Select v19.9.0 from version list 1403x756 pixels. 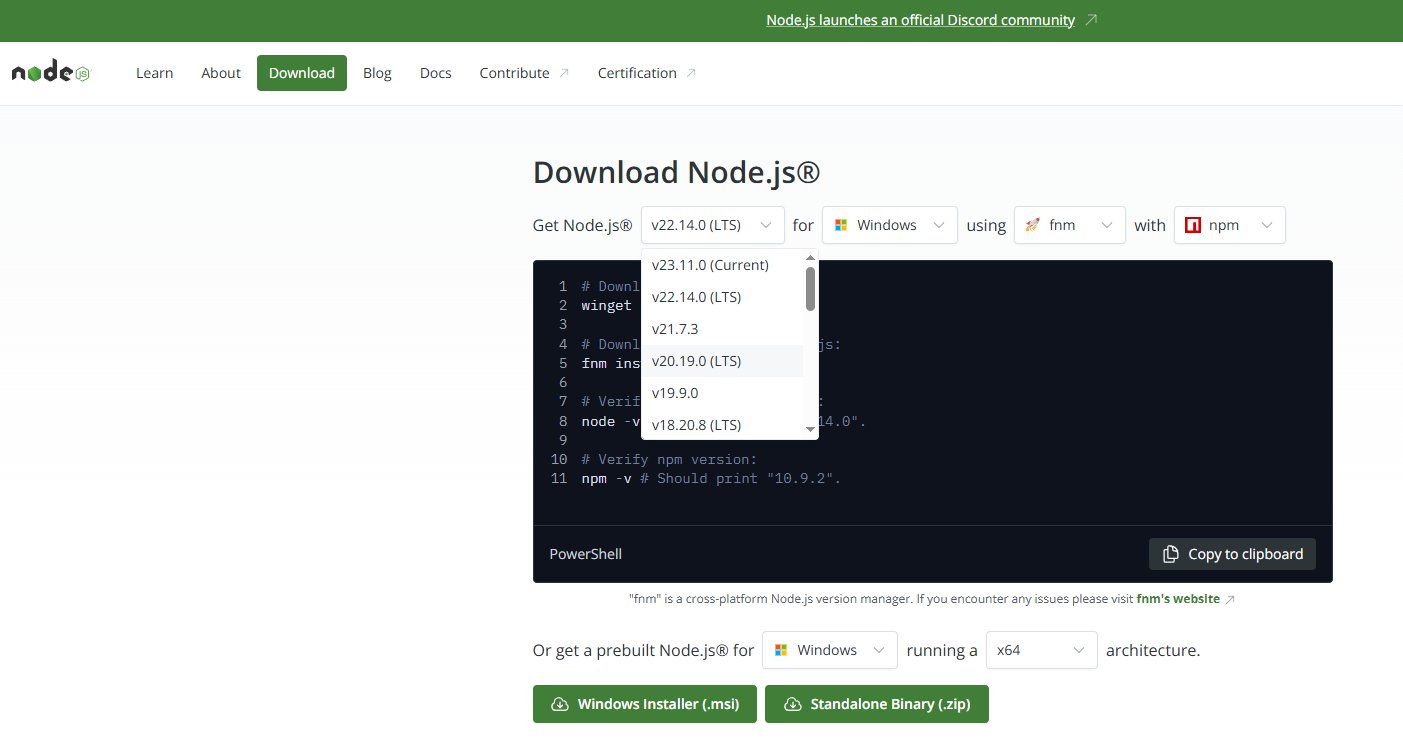click(x=722, y=393)
